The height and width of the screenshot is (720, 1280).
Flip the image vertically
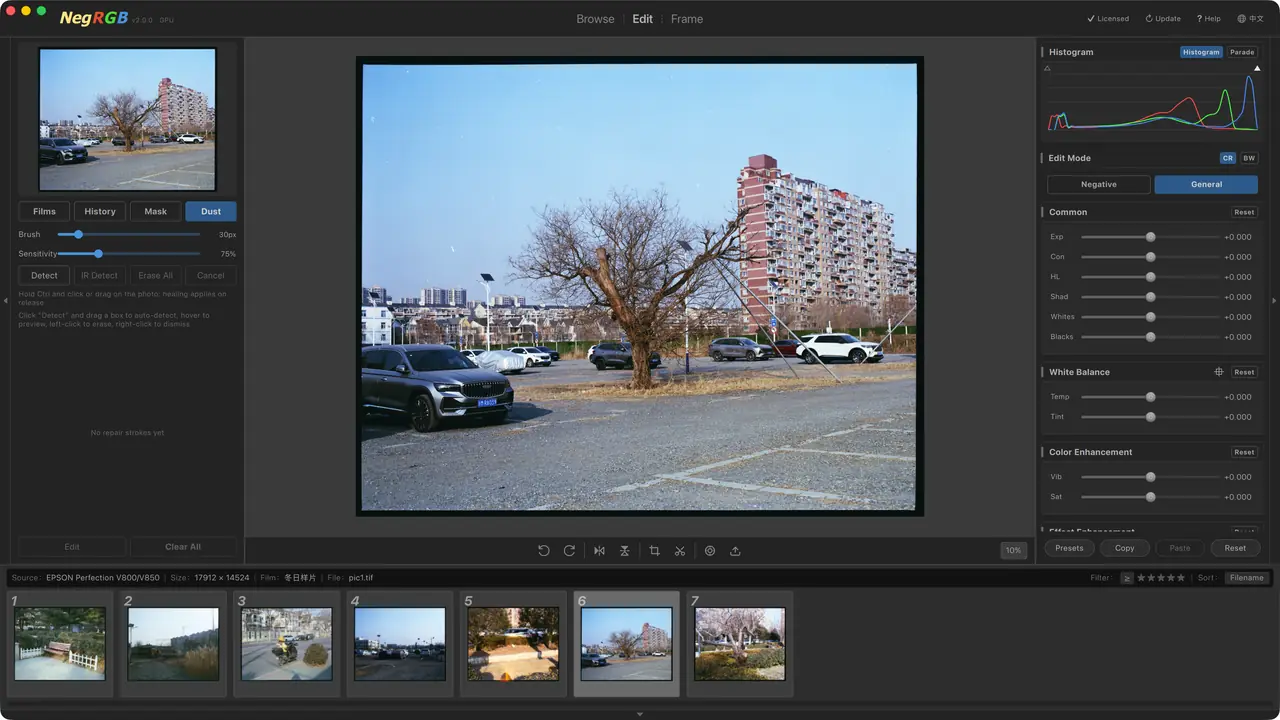(624, 551)
